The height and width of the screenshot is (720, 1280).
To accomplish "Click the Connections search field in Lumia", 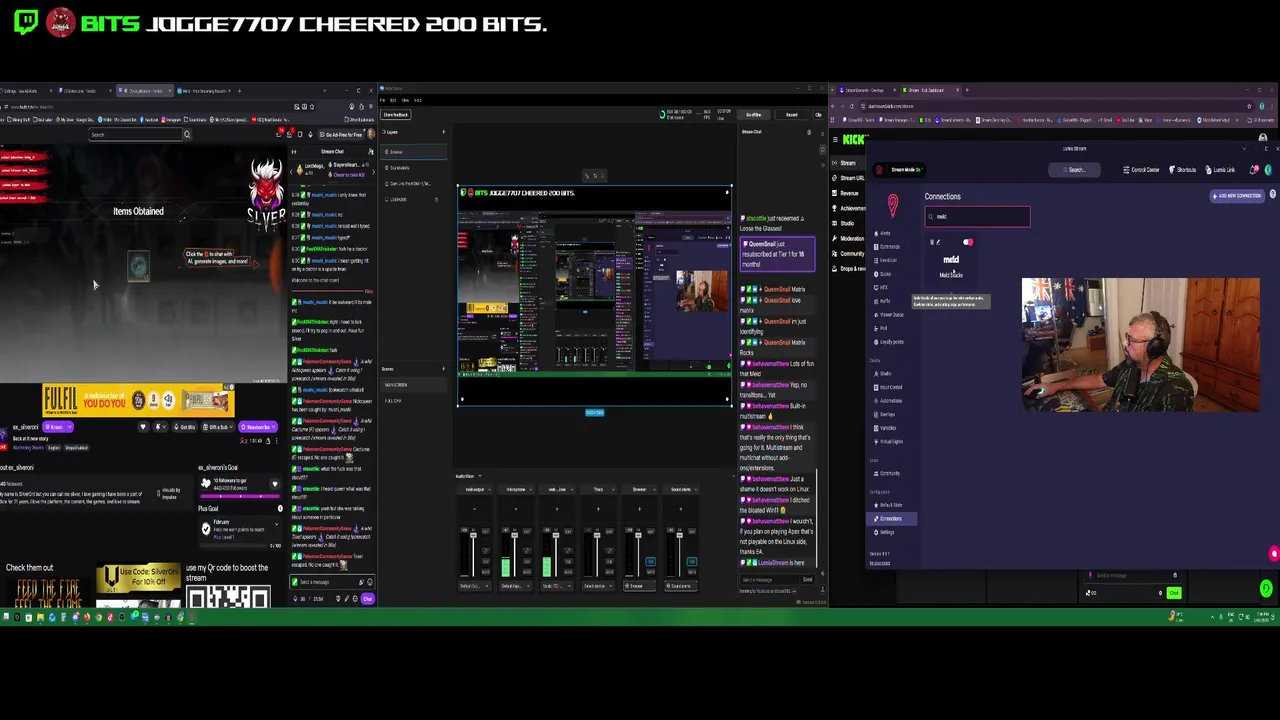I will pos(978,216).
